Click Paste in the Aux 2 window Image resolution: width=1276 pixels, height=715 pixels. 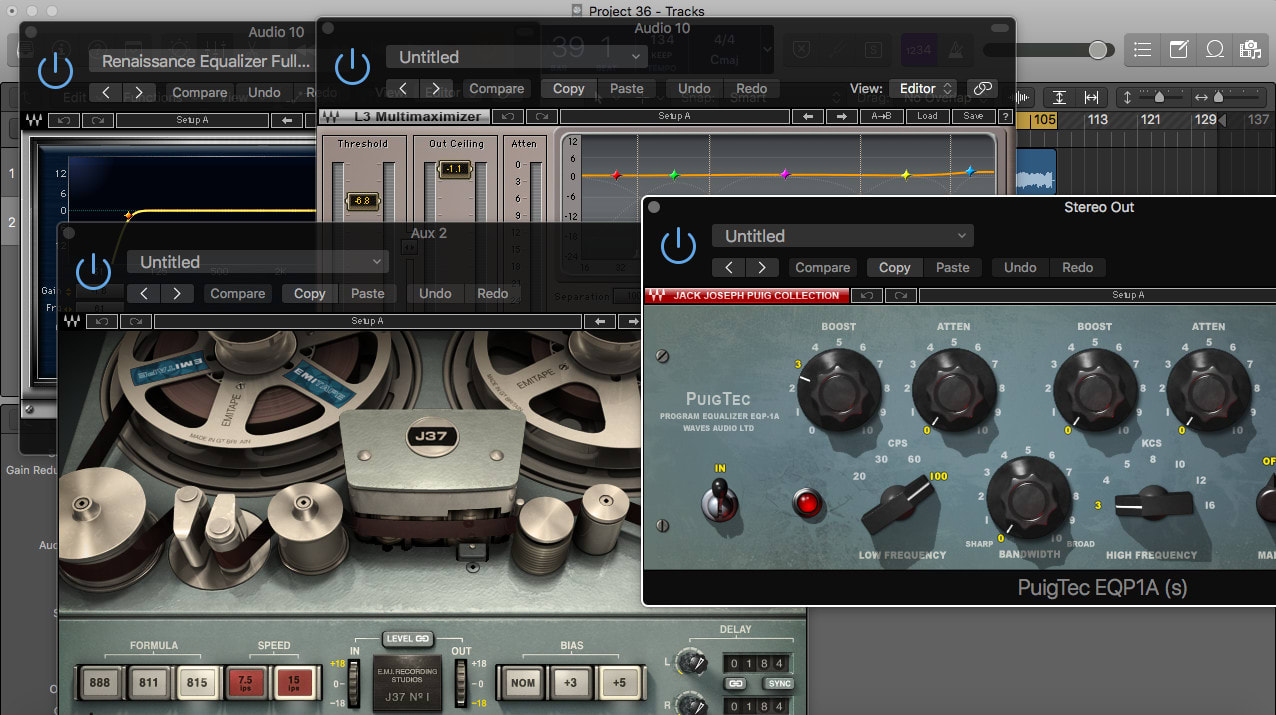coord(367,293)
